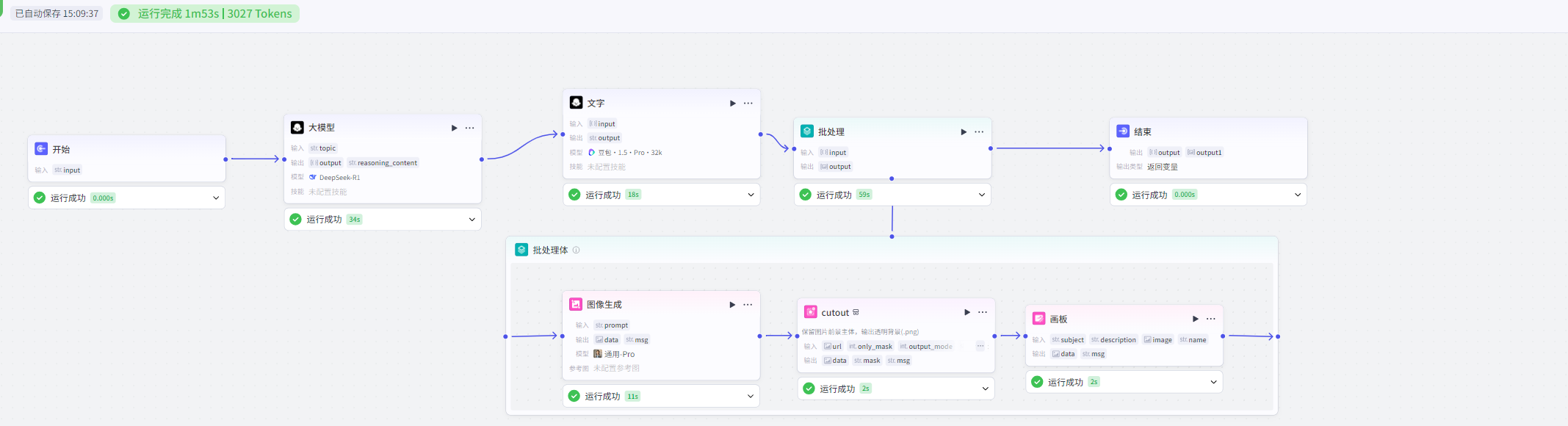
Task: Click the green check icon in 运行完成 banner
Action: tap(124, 14)
